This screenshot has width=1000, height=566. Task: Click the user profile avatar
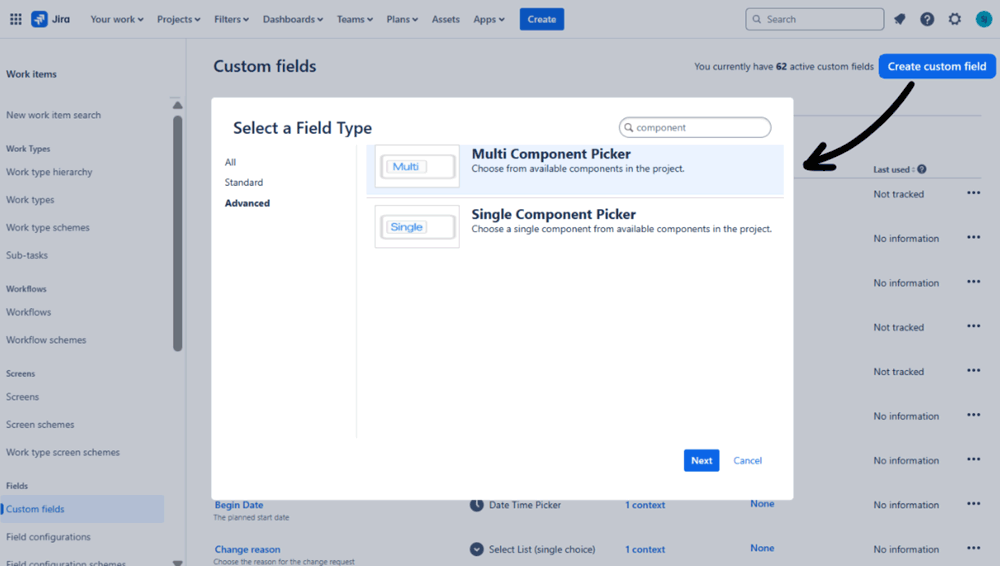(983, 19)
